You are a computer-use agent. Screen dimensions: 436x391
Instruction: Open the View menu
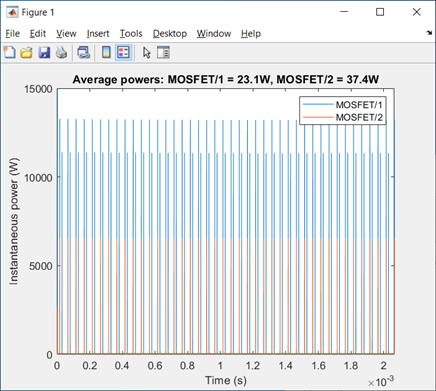coord(66,34)
